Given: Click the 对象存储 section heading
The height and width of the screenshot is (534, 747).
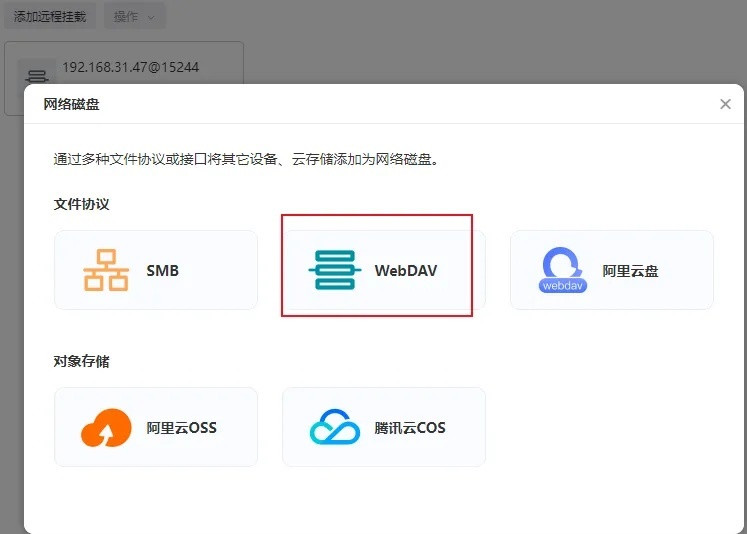Looking at the screenshot, I should pos(81,361).
